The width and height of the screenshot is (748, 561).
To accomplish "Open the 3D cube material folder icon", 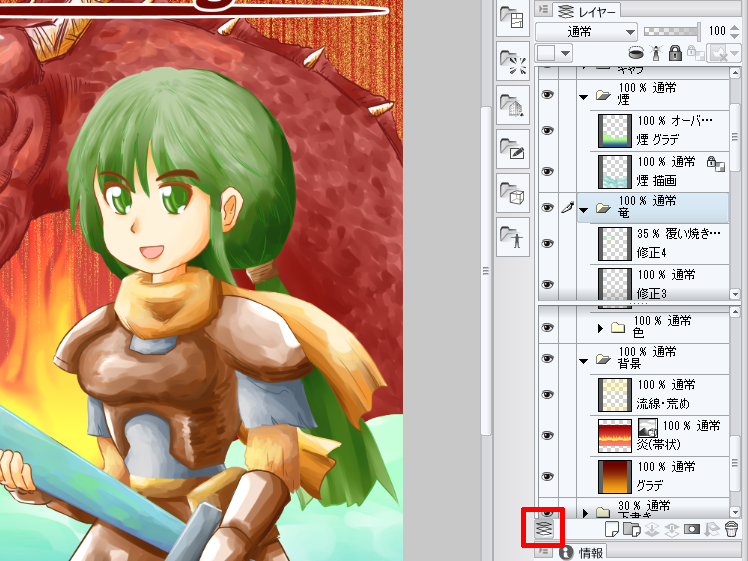I will pos(512,192).
